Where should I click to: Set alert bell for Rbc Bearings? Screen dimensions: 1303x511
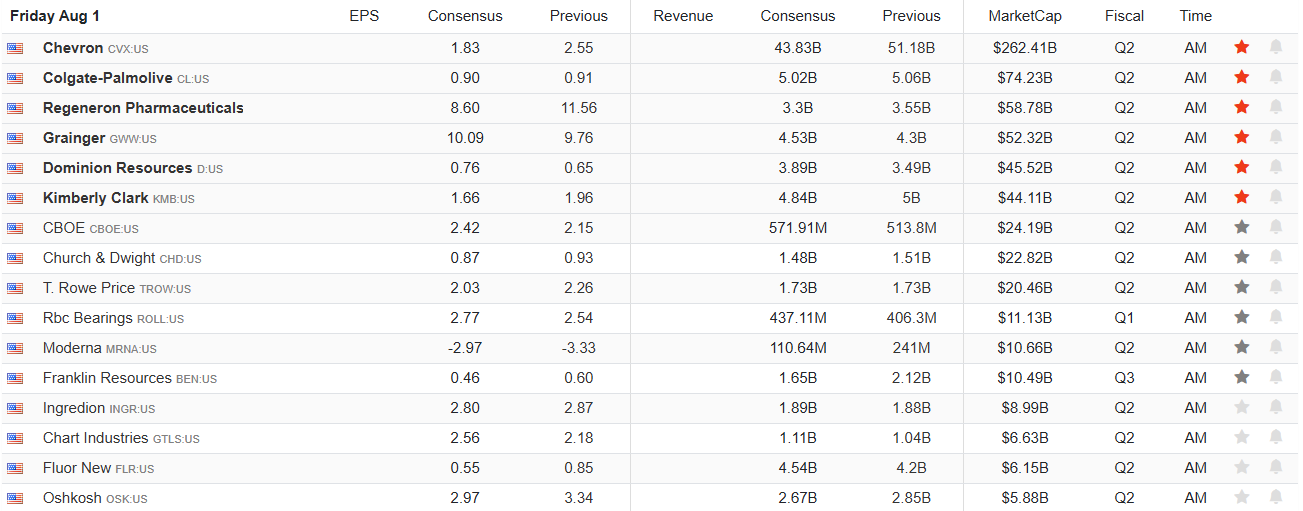1276,317
